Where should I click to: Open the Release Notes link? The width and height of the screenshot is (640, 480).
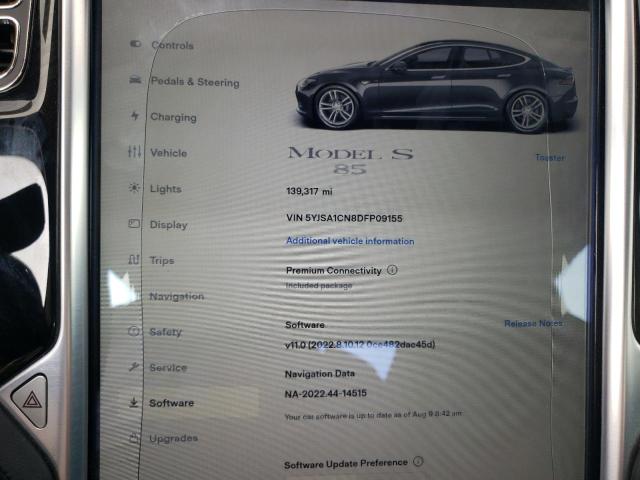[x=534, y=324]
